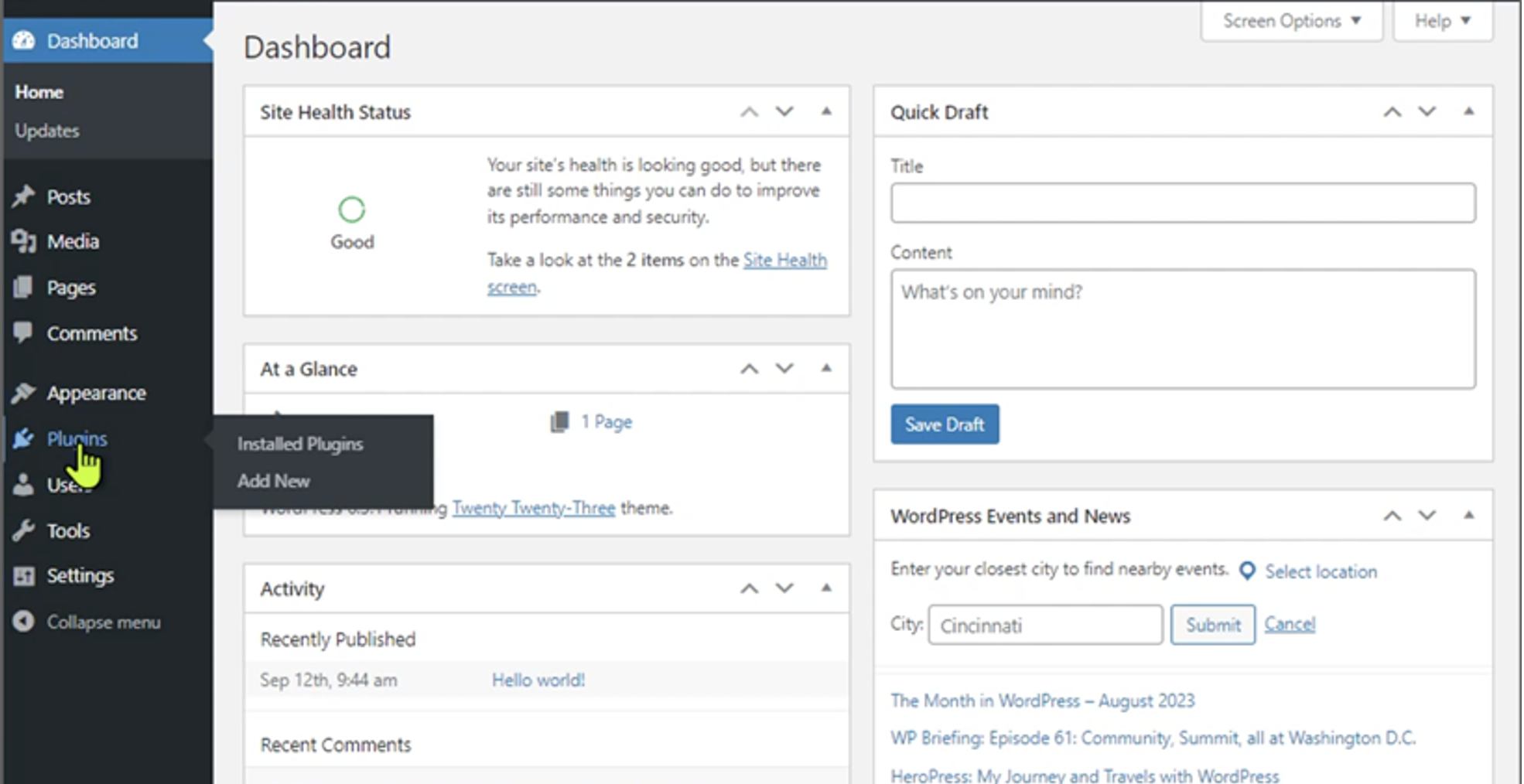
Task: Click the Select location link
Action: pyautogui.click(x=1321, y=571)
